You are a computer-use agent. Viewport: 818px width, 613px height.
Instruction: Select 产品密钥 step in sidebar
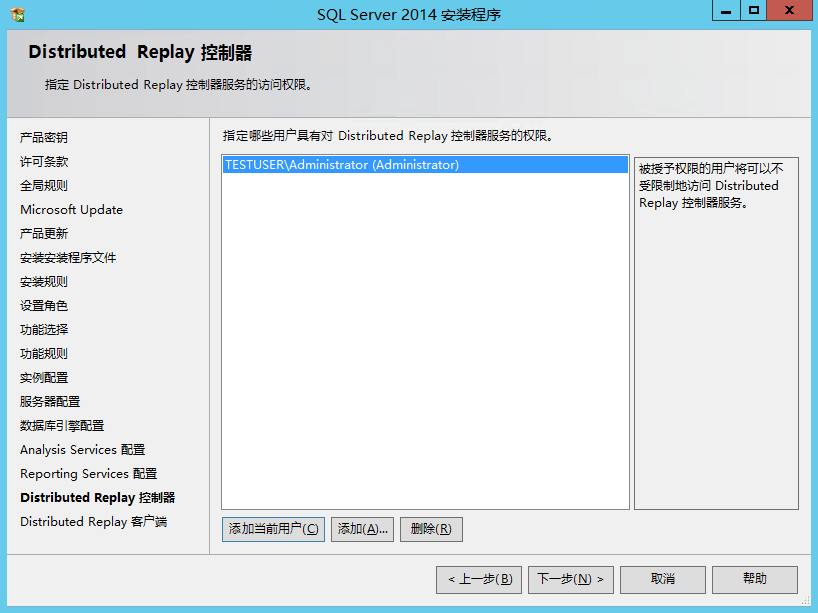44,137
